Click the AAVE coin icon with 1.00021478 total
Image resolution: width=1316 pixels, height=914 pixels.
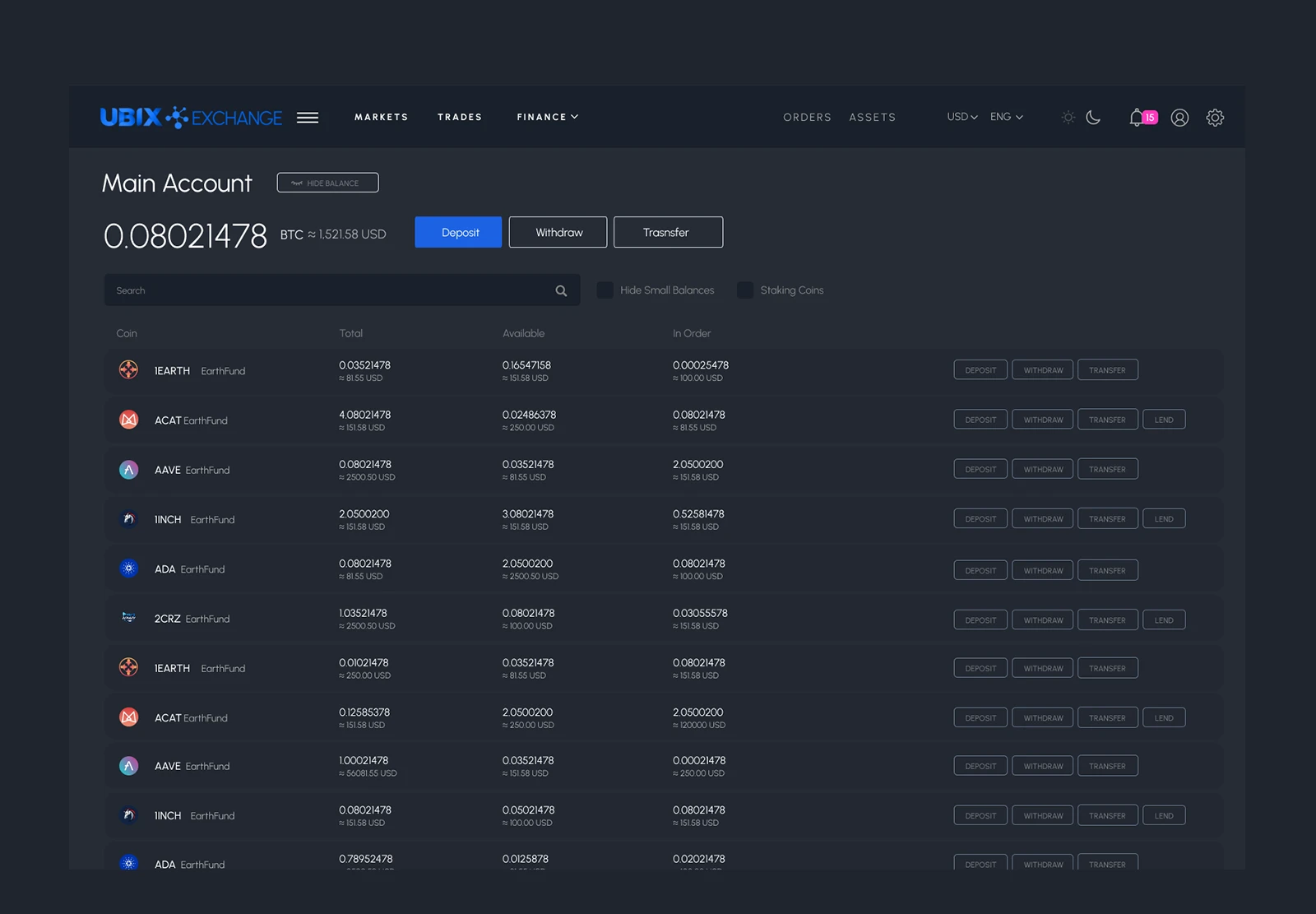pyautogui.click(x=128, y=766)
